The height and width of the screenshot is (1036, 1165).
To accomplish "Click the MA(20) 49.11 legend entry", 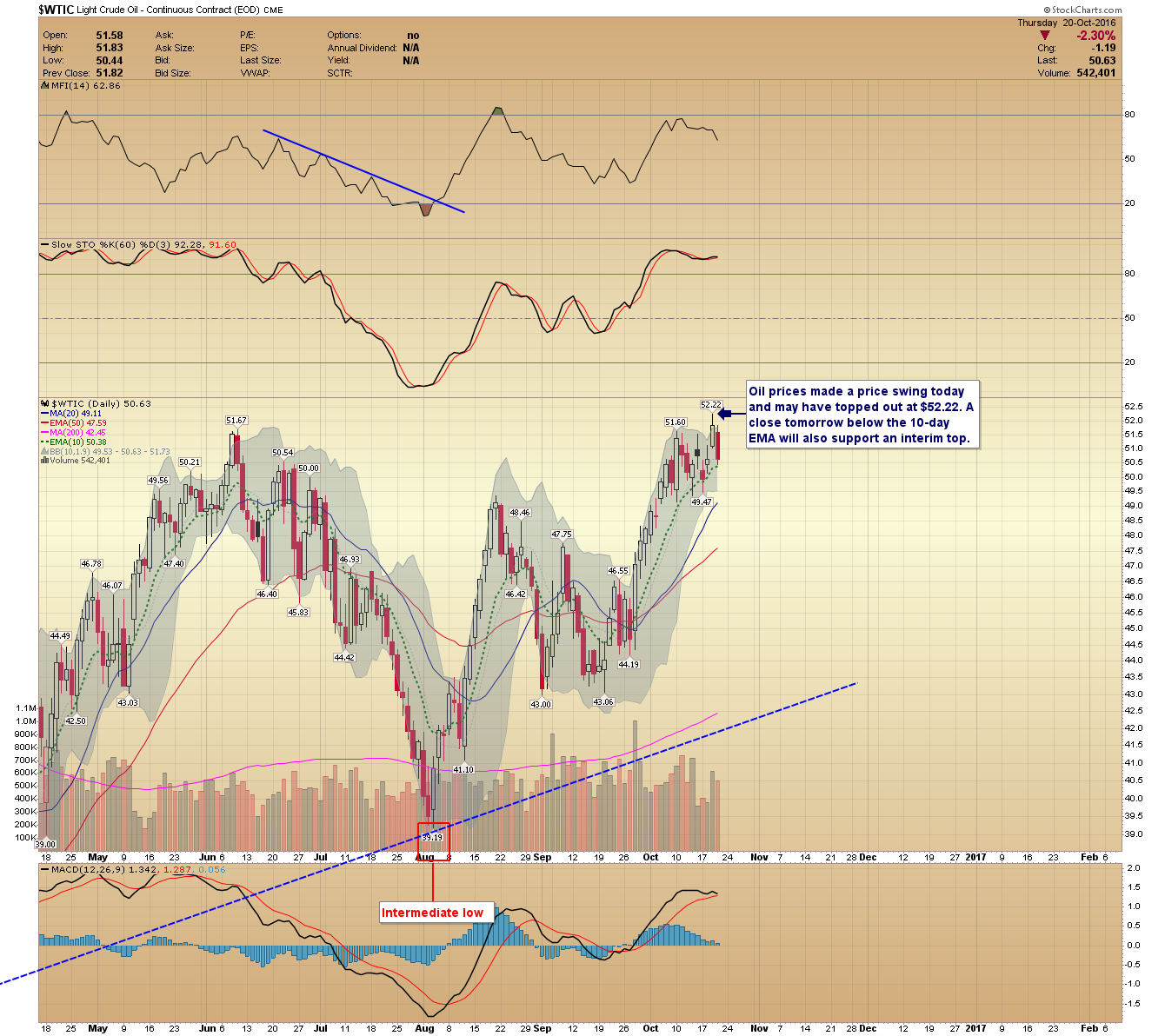I will (x=71, y=414).
